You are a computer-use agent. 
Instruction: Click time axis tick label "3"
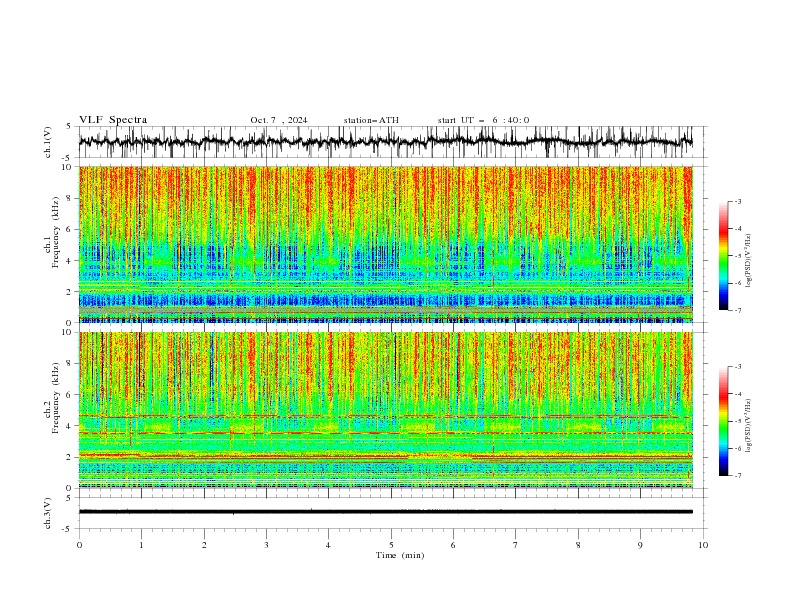266,545
